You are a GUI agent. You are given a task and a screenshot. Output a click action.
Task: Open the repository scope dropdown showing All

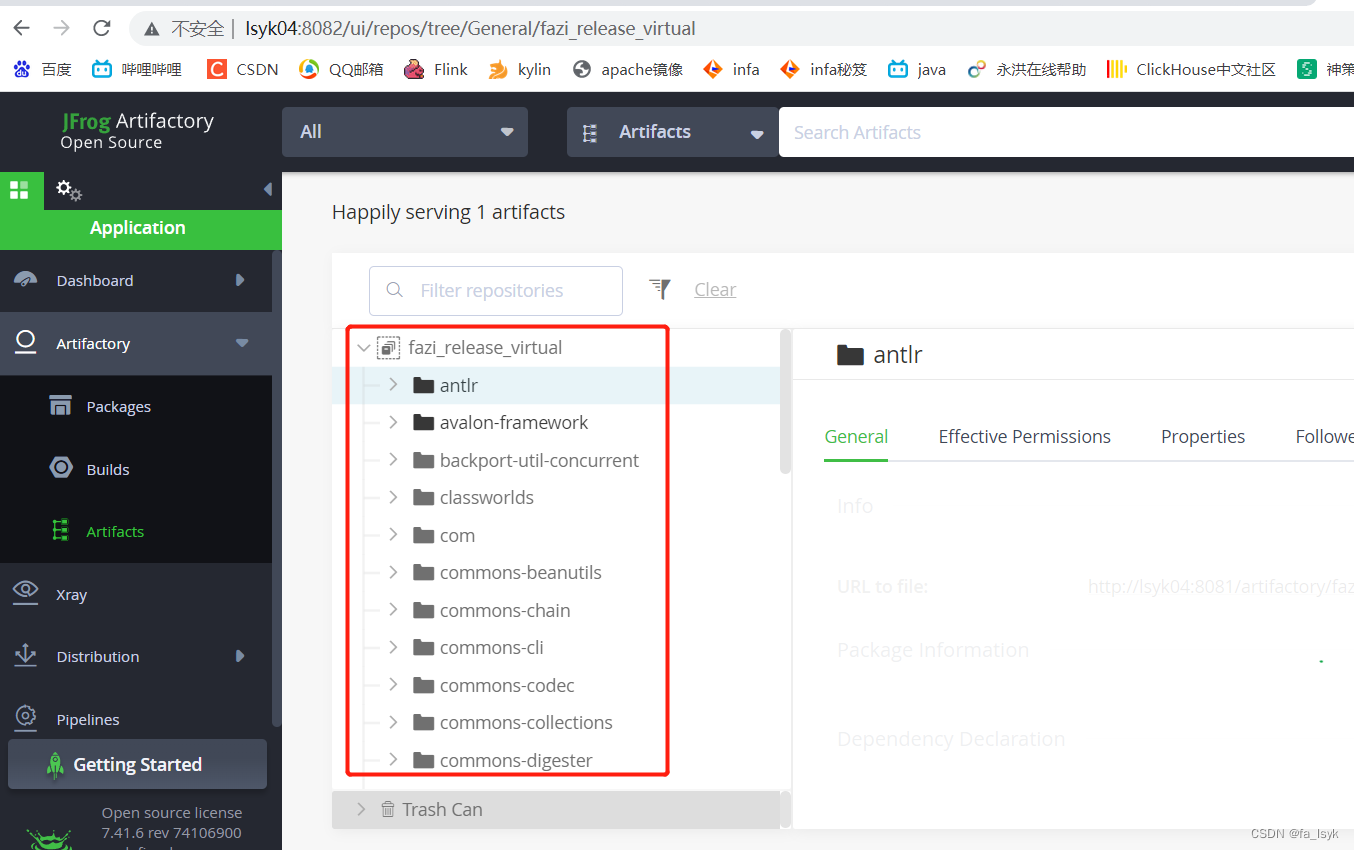404,131
